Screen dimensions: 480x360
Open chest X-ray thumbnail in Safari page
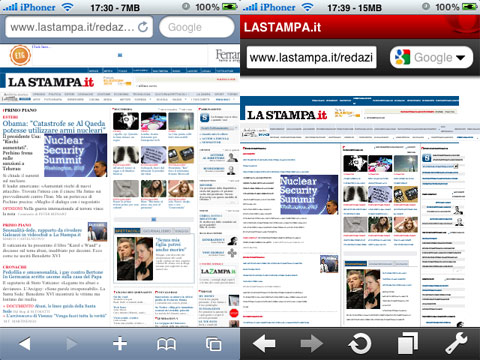tap(126, 155)
